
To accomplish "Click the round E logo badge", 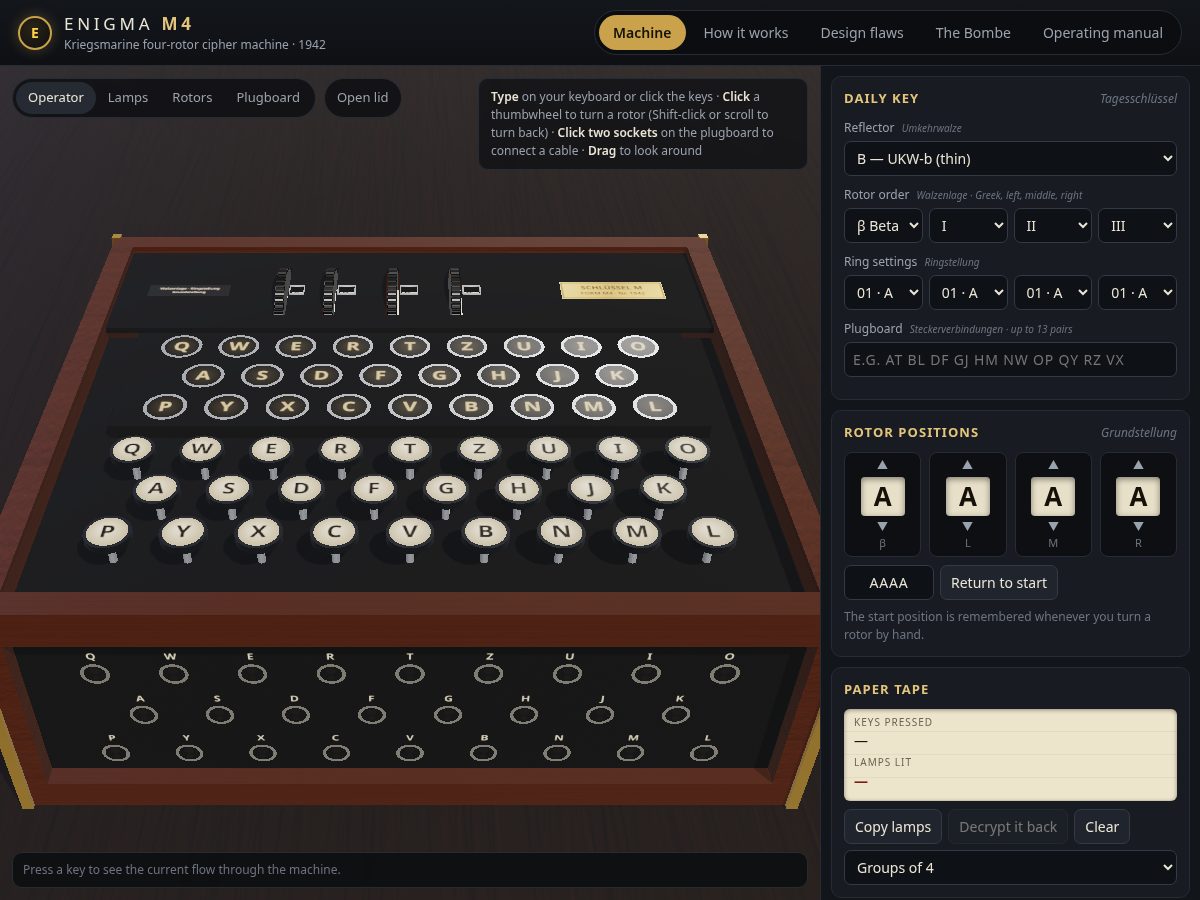I will tap(35, 33).
